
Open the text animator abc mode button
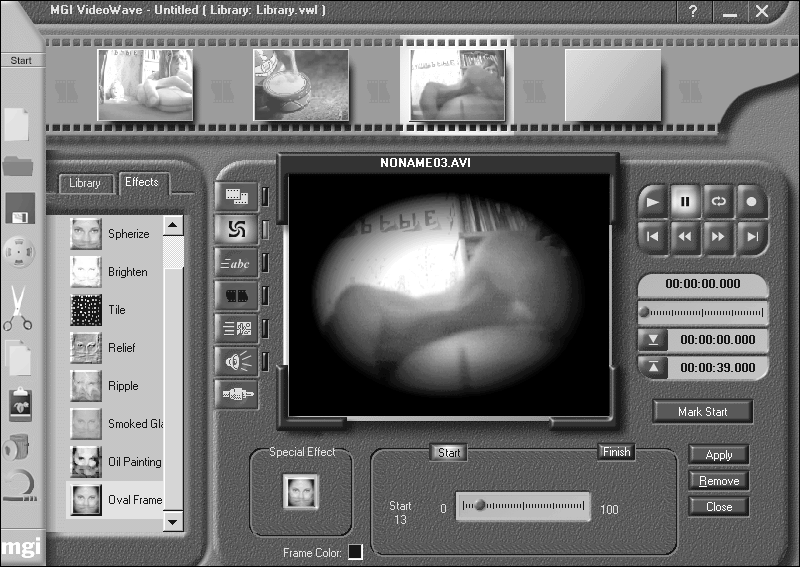click(x=236, y=263)
